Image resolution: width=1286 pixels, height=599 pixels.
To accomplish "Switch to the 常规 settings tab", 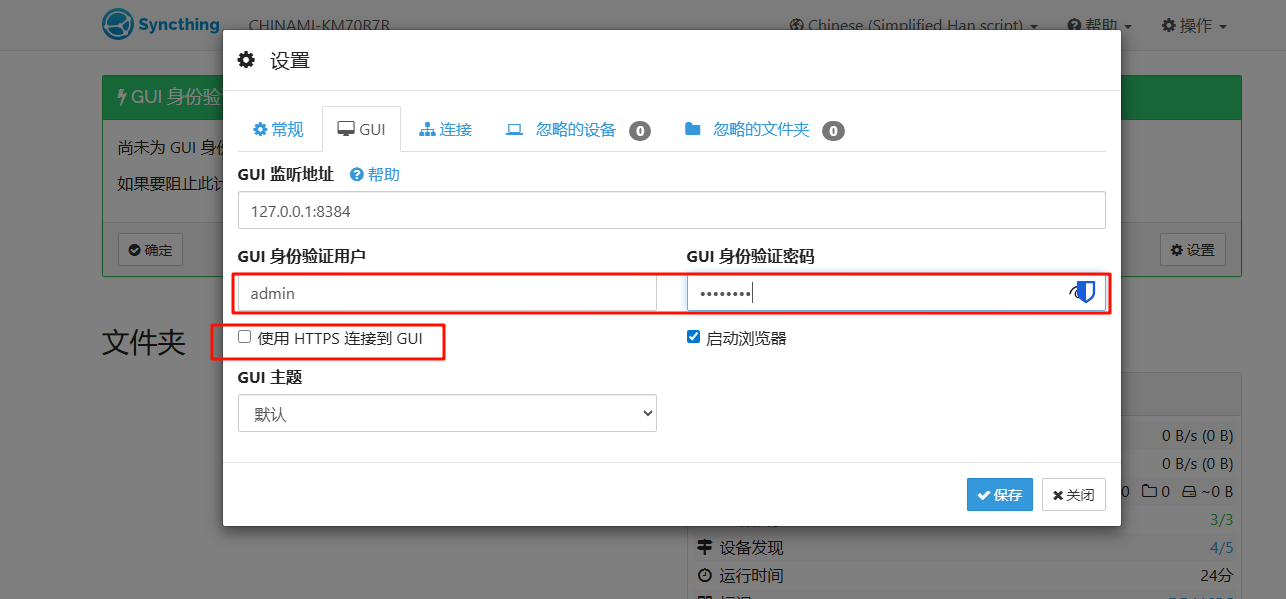I will tap(278, 130).
